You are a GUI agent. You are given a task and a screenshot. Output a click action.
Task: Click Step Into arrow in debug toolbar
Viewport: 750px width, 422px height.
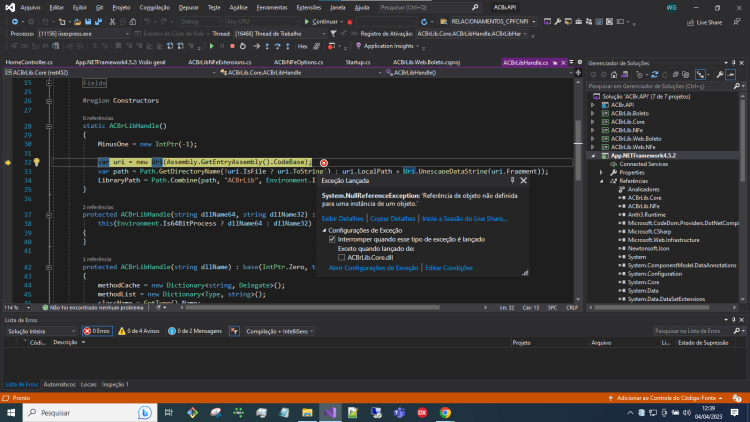pos(267,46)
